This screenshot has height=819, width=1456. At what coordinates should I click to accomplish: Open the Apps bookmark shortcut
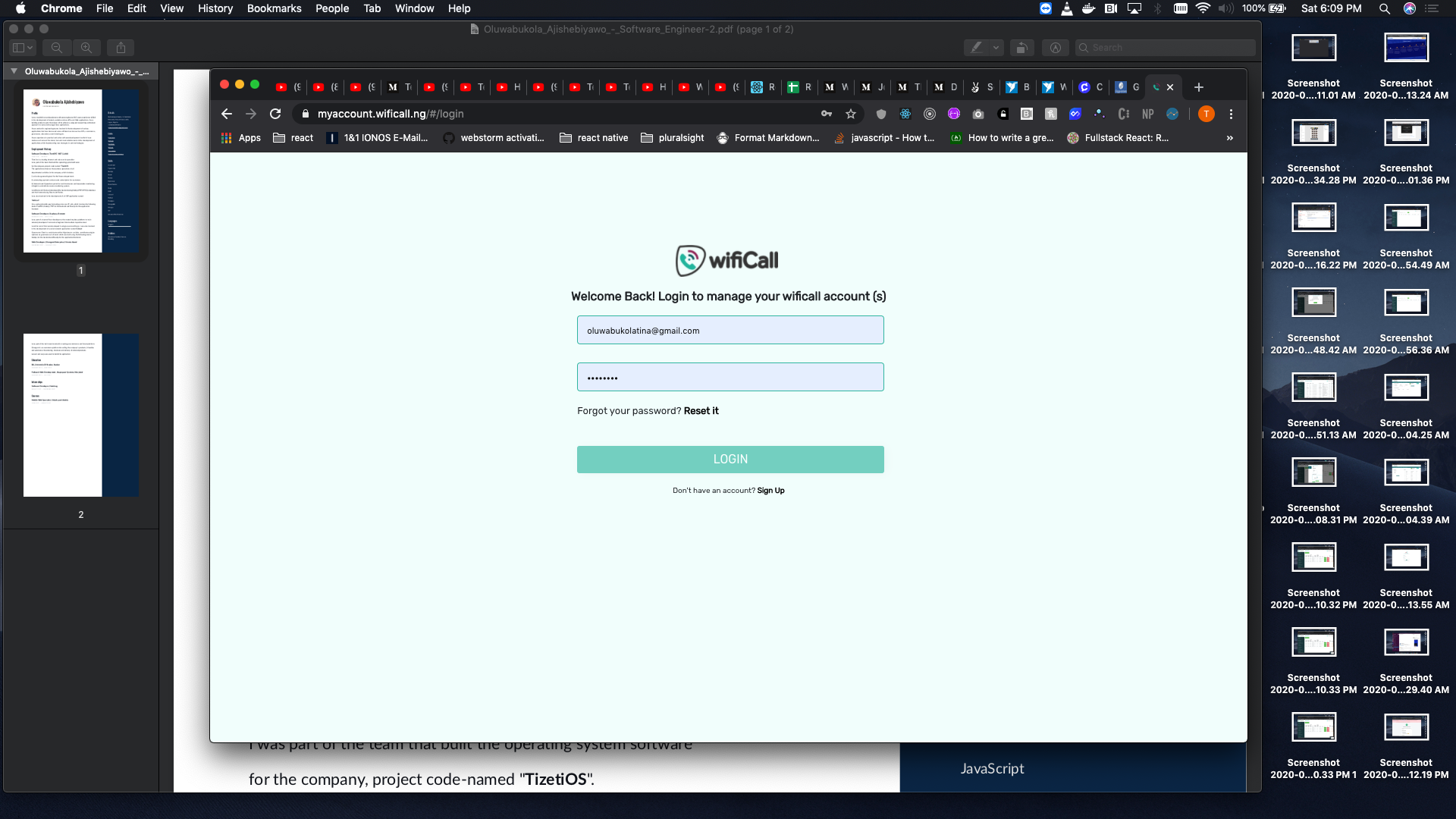click(240, 138)
